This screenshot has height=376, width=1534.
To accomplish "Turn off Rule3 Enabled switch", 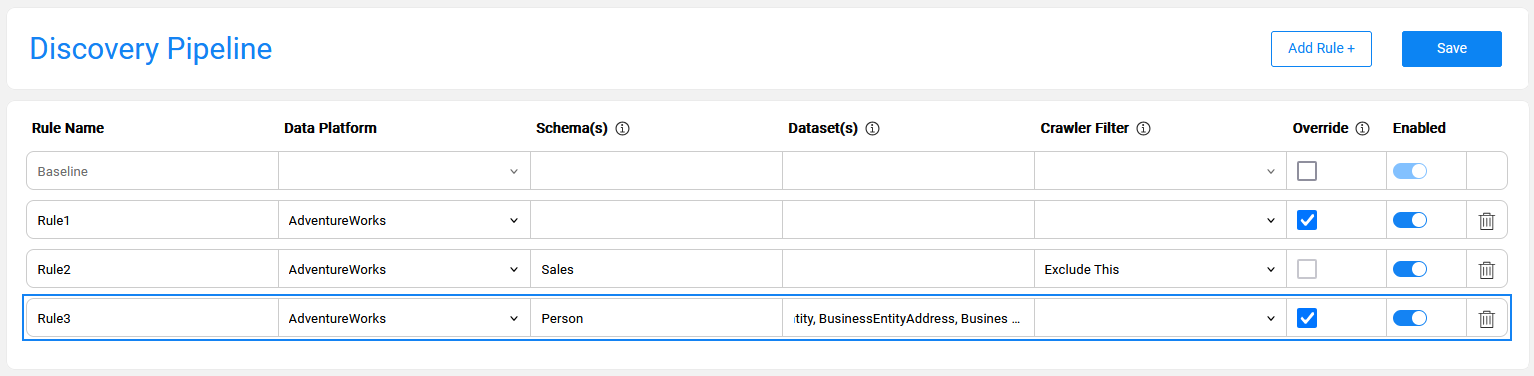I will 1410,318.
